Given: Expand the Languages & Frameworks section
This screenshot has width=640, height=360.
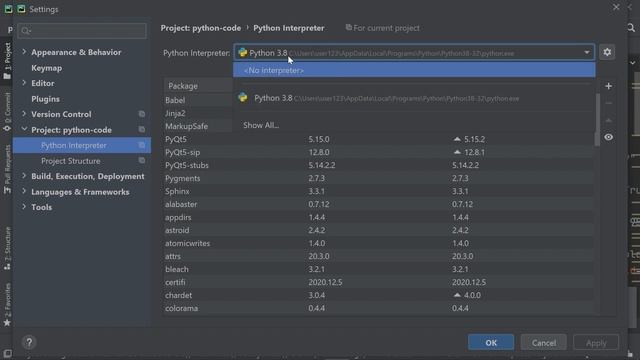Looking at the screenshot, I should (x=24, y=191).
